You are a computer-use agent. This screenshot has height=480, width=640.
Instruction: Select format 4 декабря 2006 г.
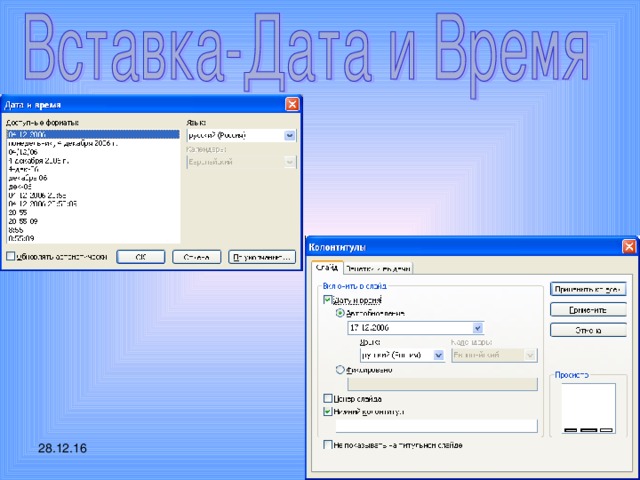pyautogui.click(x=93, y=160)
